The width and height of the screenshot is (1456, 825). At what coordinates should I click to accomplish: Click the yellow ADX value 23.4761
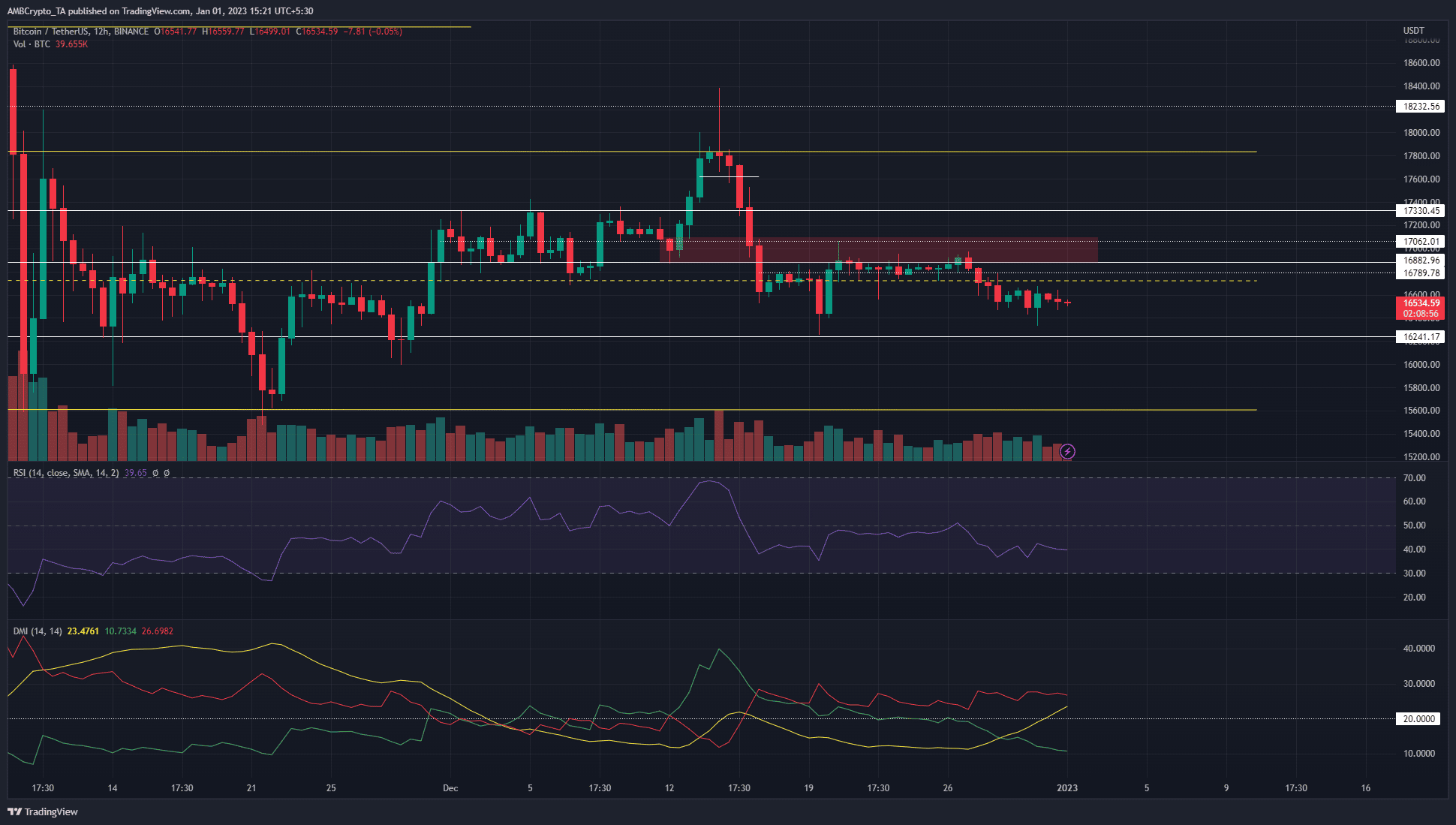(x=83, y=631)
